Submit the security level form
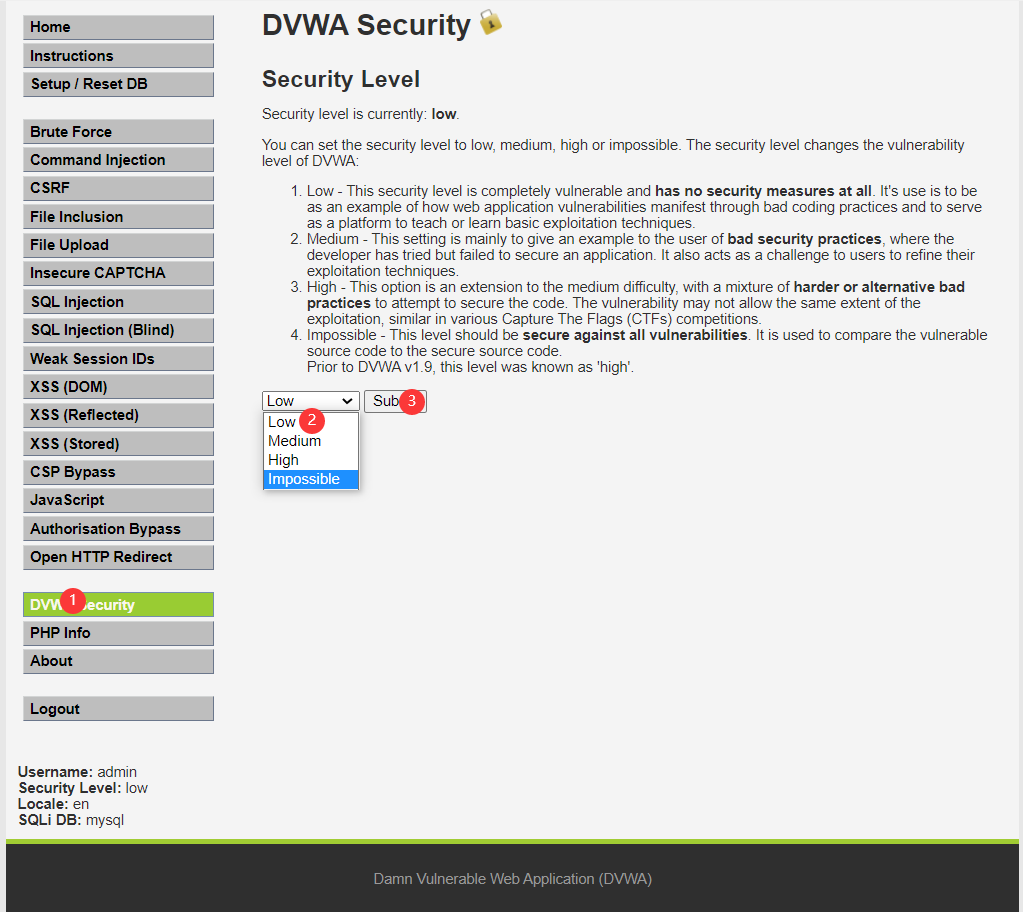This screenshot has height=912, width=1023. point(395,401)
